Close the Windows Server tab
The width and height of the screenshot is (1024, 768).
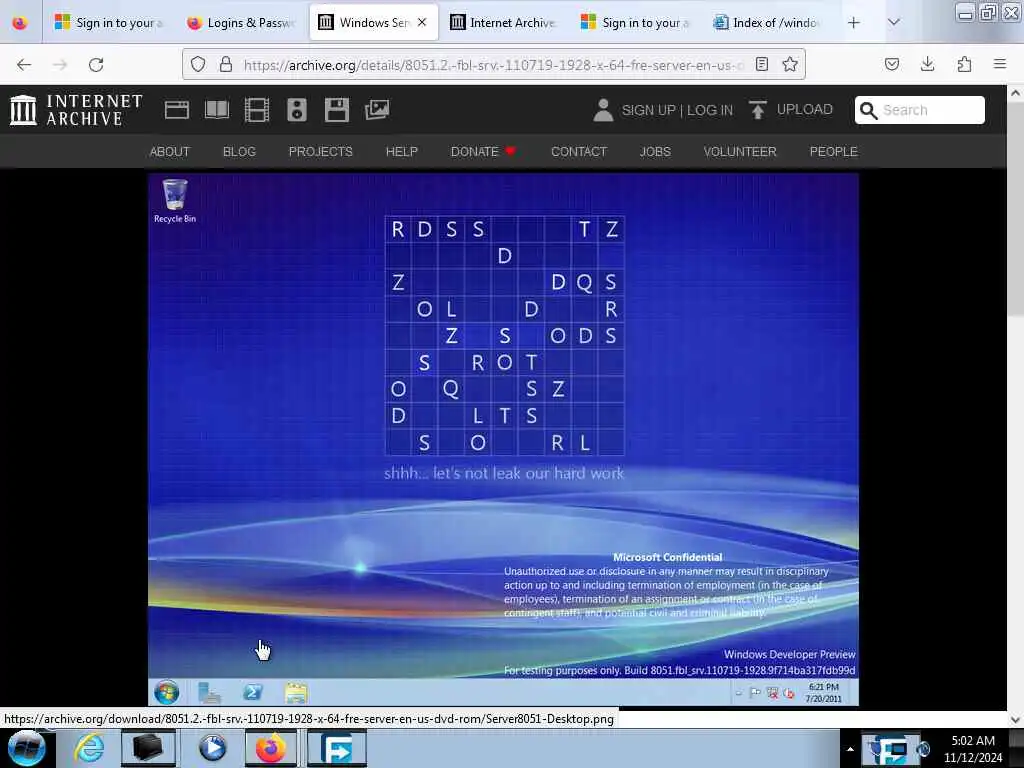422,22
